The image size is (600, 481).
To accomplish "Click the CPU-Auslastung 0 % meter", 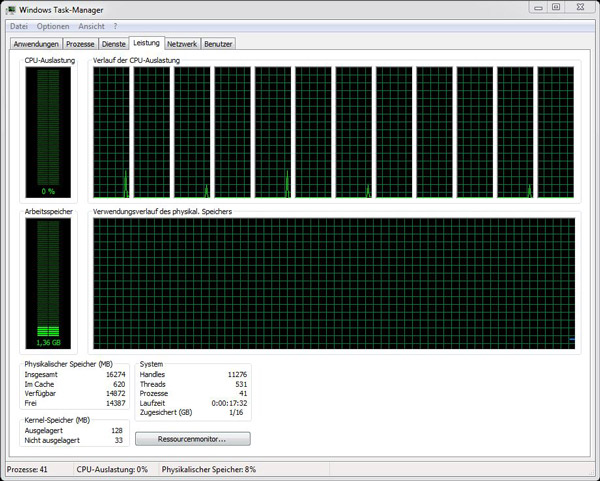I will 48,132.
